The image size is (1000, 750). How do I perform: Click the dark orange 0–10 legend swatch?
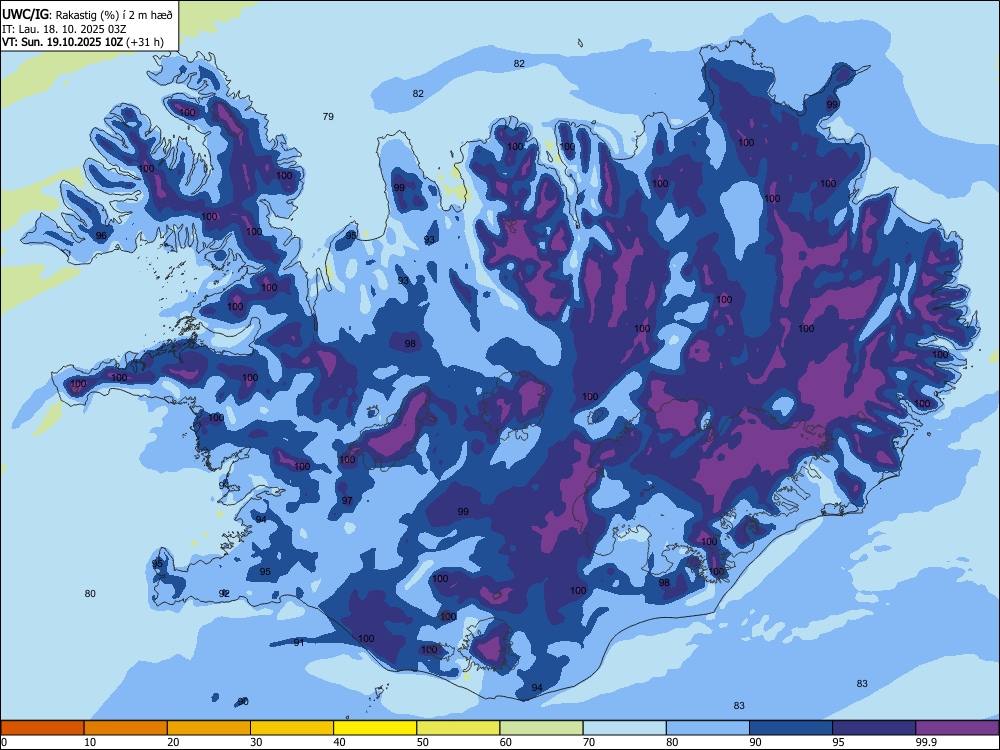tap(42, 728)
